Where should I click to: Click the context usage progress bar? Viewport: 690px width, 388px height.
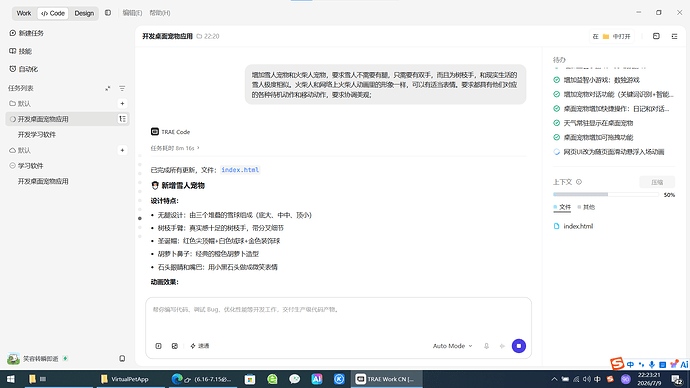click(606, 194)
